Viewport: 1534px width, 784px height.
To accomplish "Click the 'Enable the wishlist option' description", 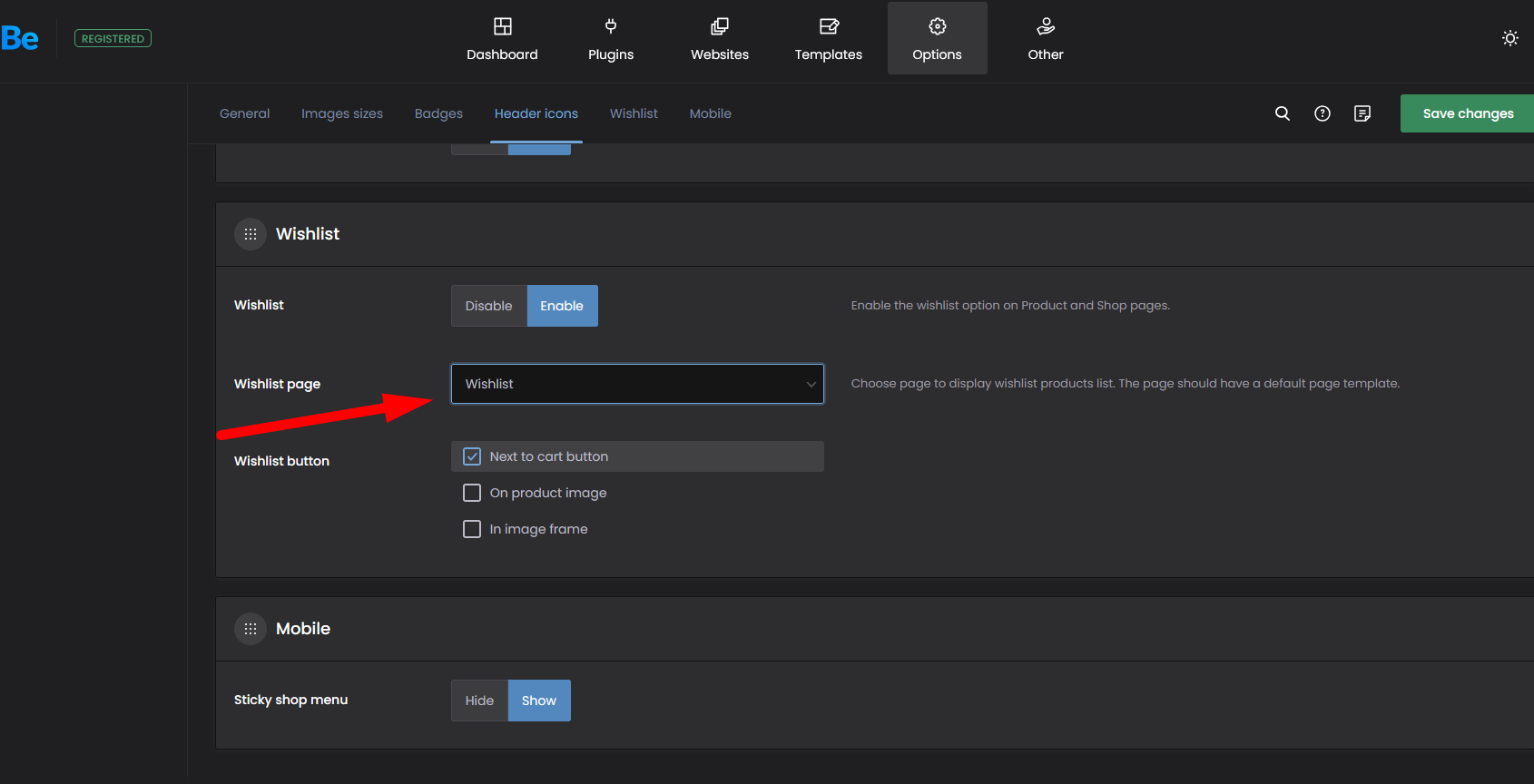I will coord(1010,306).
